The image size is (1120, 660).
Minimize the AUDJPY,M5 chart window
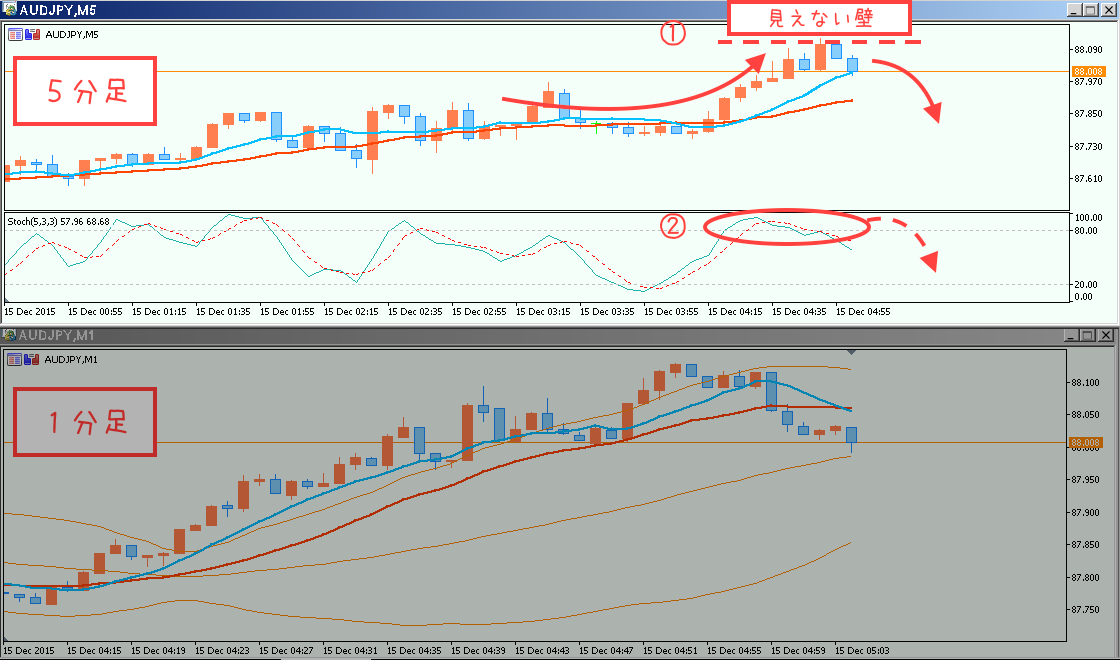point(1072,10)
